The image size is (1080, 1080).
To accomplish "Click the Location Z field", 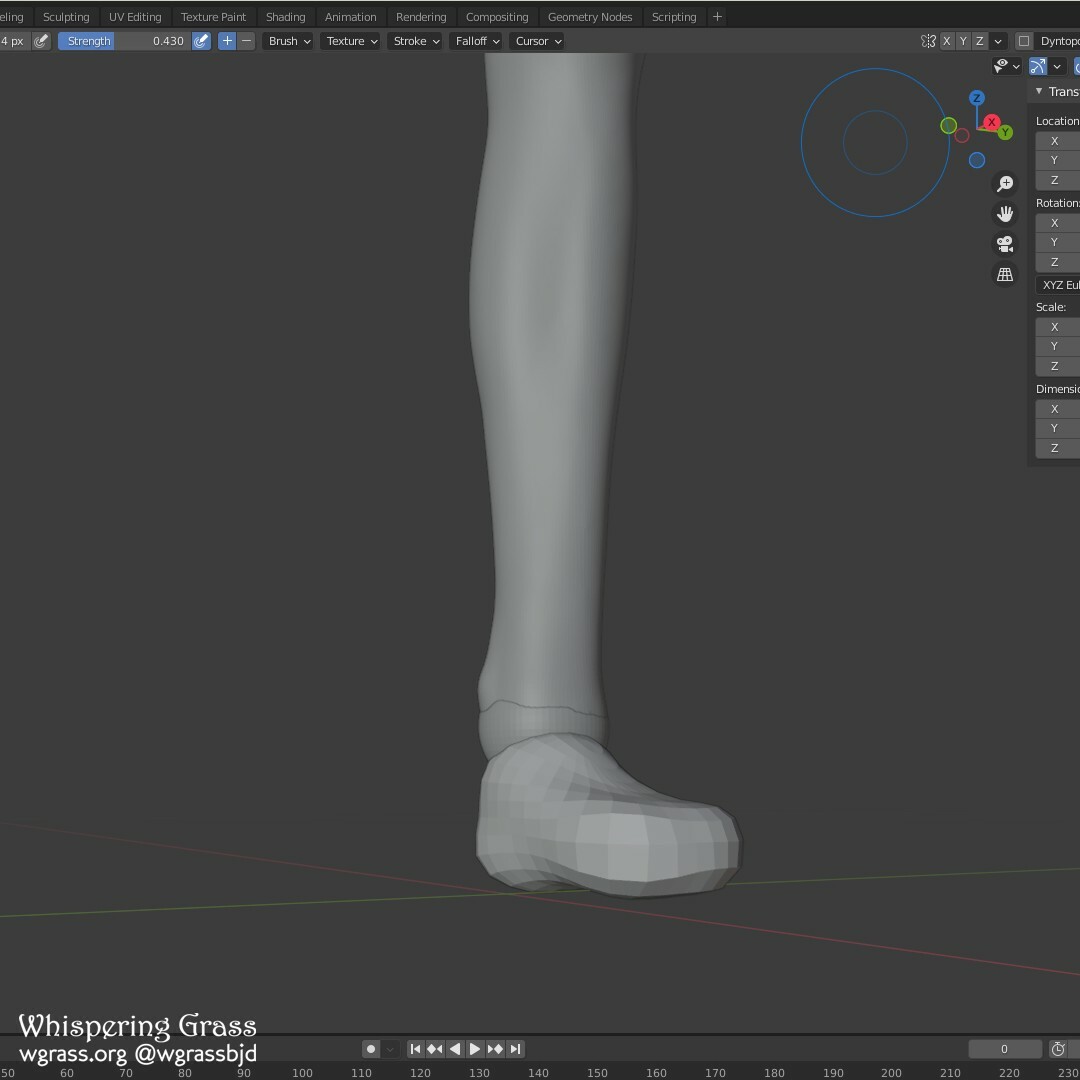I will coord(1058,180).
